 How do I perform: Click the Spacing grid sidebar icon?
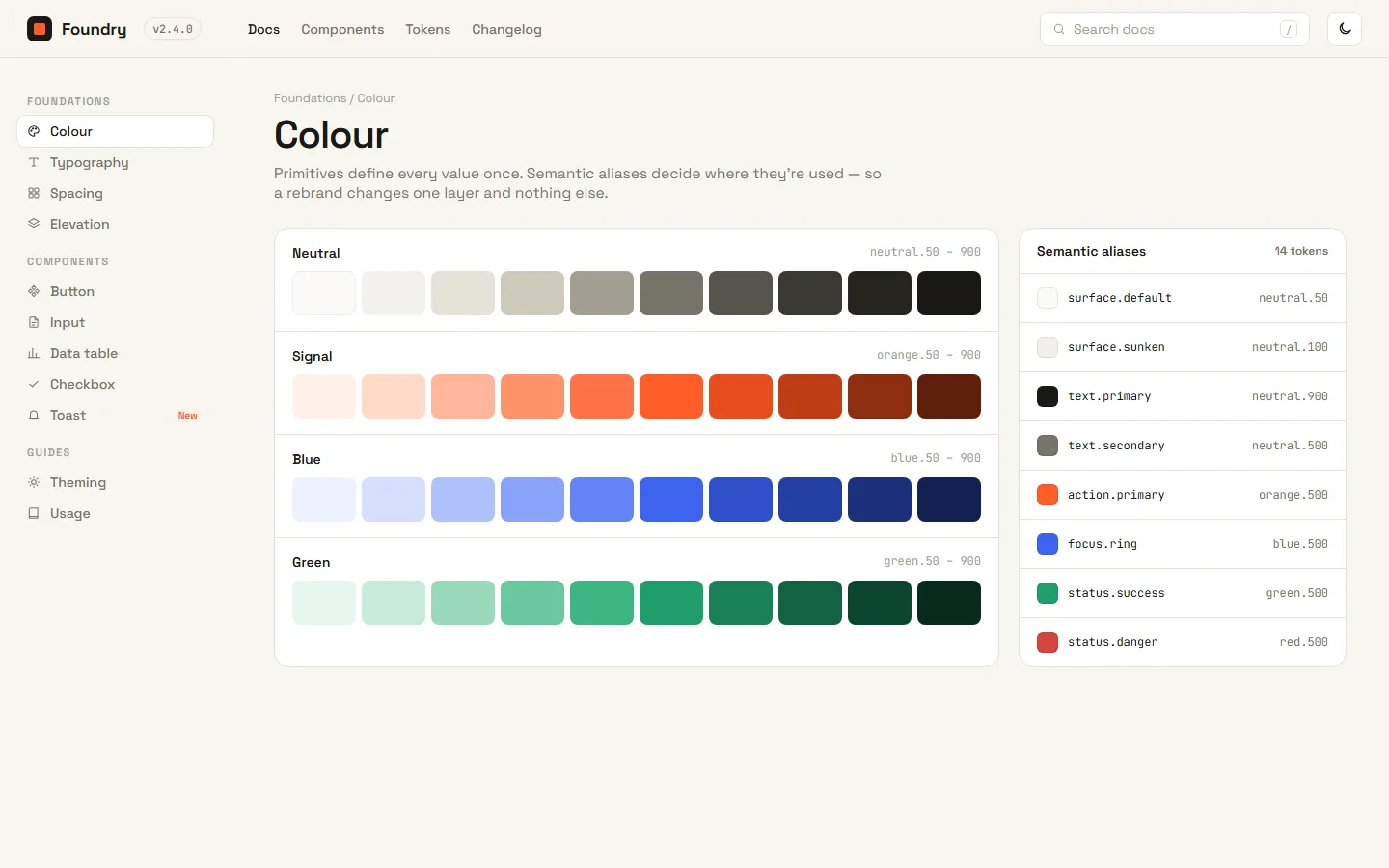(34, 193)
